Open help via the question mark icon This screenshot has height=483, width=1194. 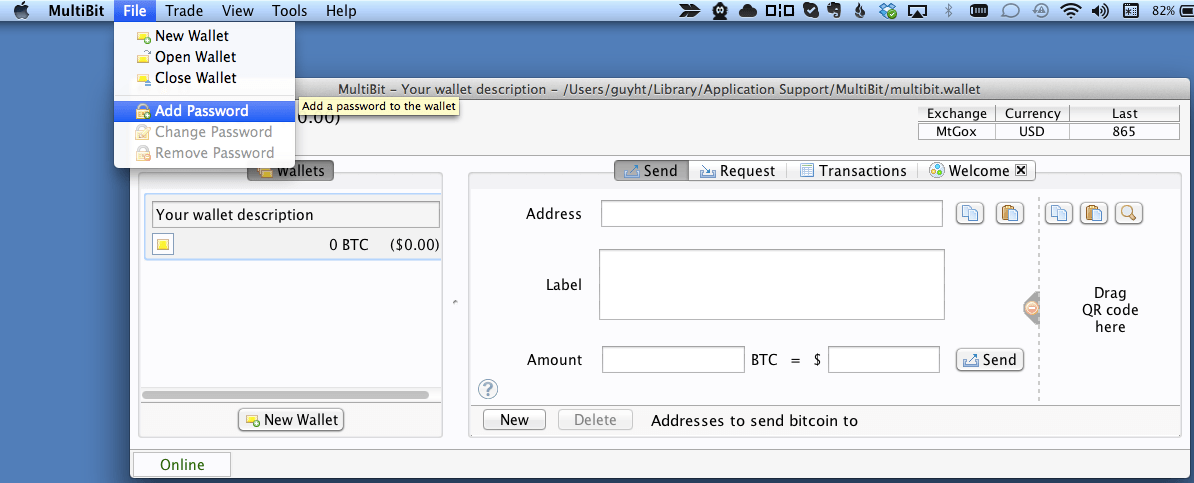(487, 389)
